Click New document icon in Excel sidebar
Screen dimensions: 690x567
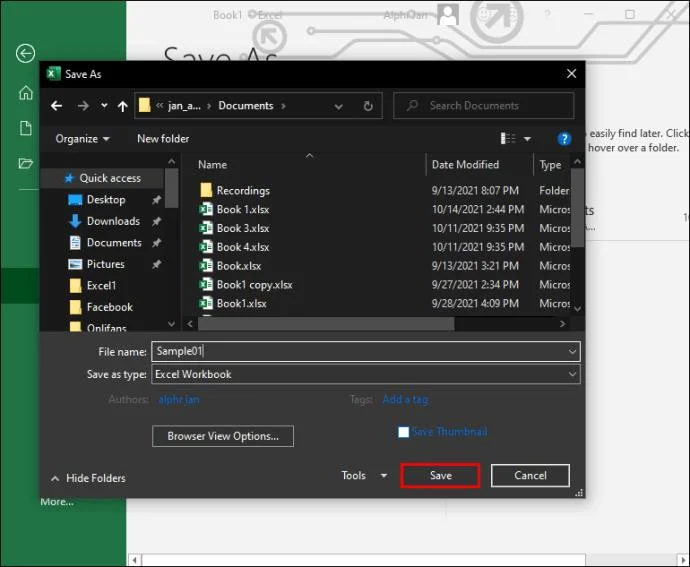click(x=26, y=128)
